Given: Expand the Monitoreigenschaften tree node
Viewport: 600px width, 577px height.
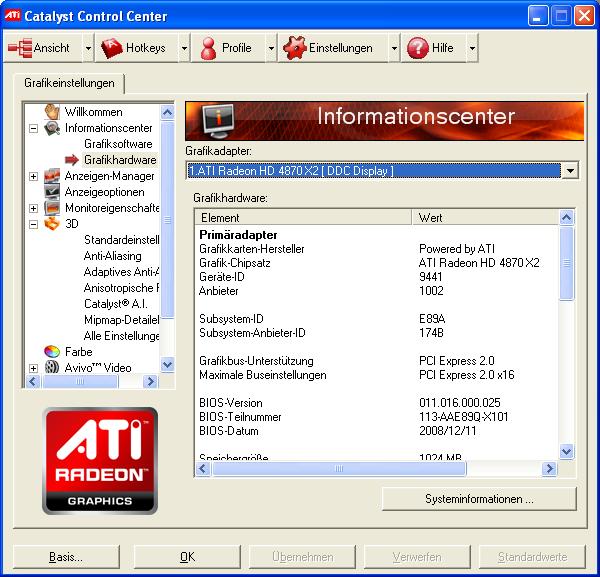Looking at the screenshot, I should click(x=33, y=208).
